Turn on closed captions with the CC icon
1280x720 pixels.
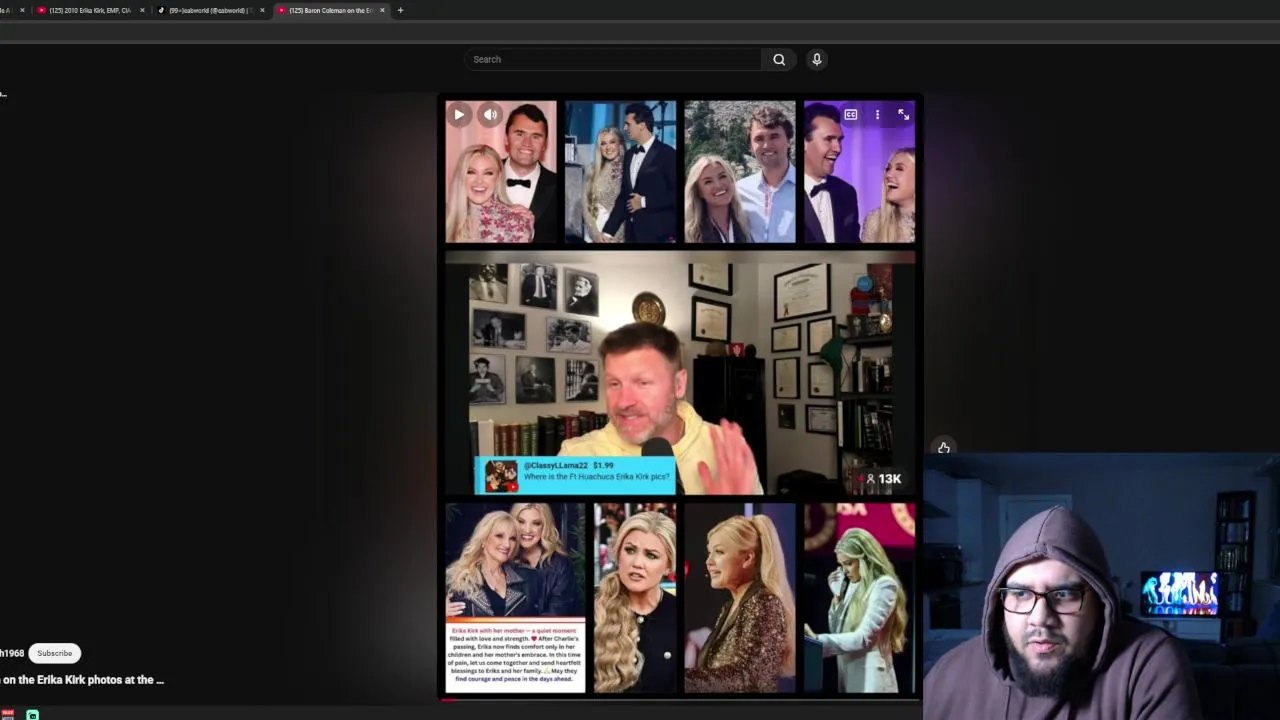pos(851,115)
